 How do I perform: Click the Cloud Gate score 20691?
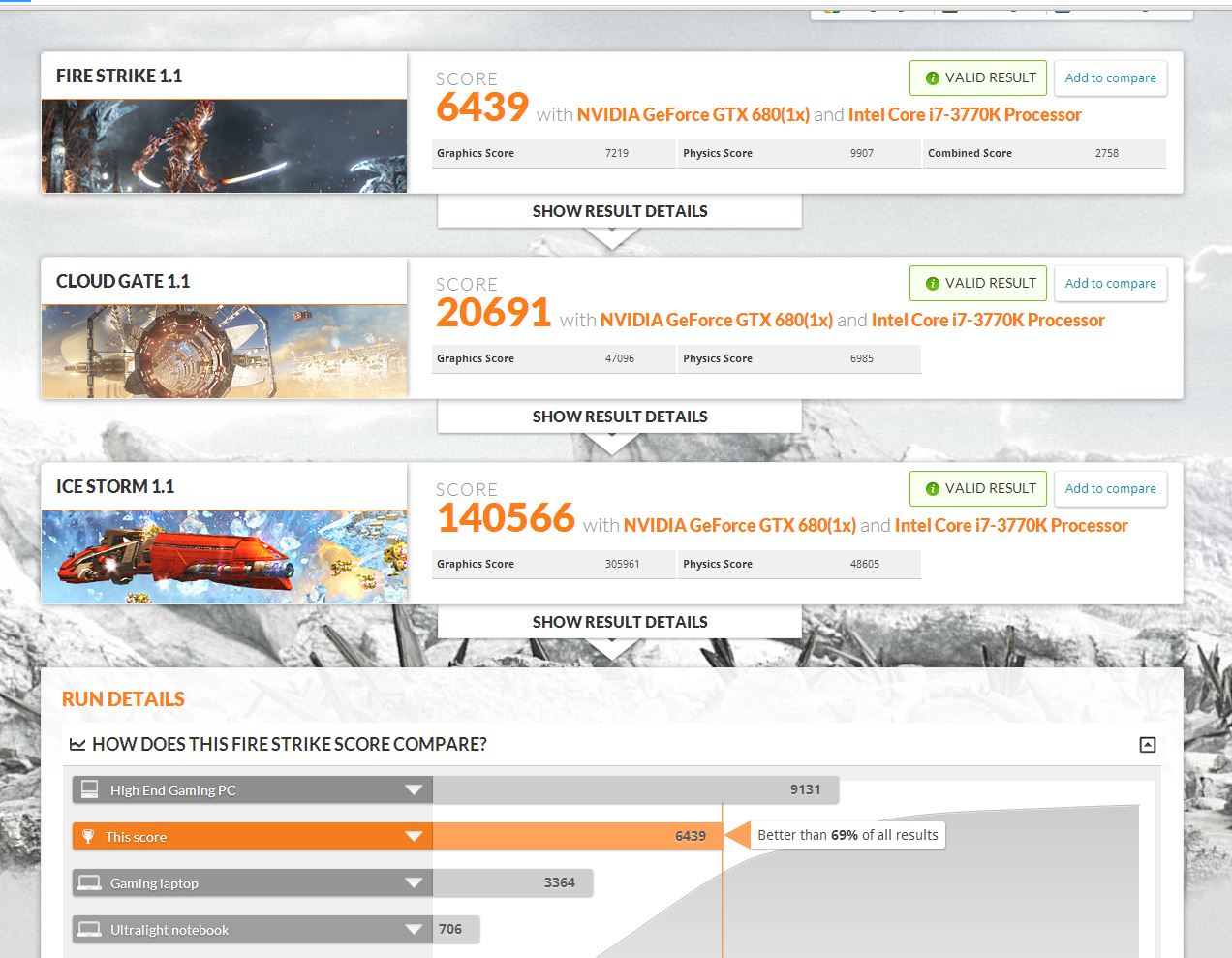tap(494, 312)
